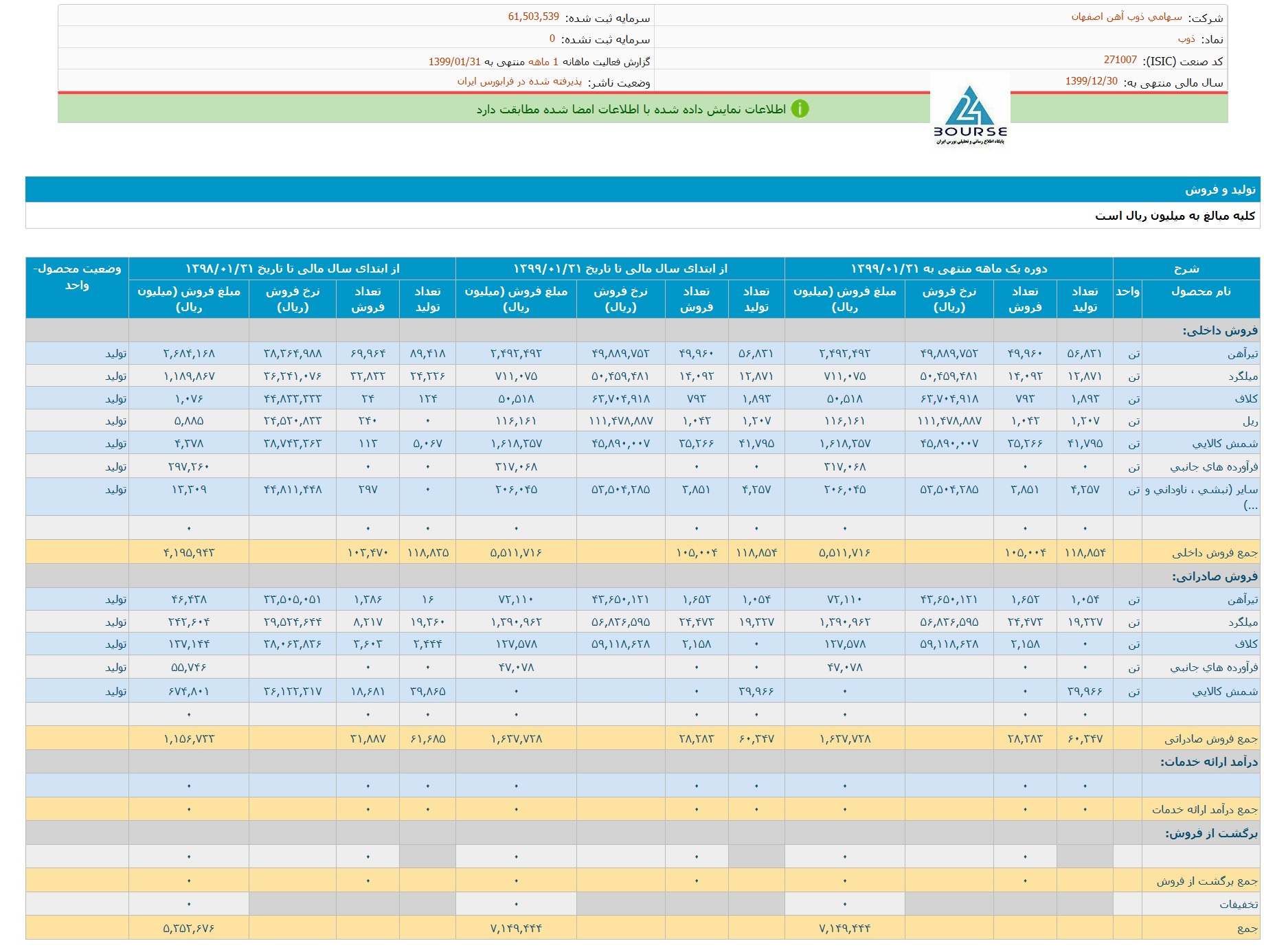Image resolution: width=1264 pixels, height=952 pixels.
Task: Click the نام محصول column header
Action: [1200, 292]
